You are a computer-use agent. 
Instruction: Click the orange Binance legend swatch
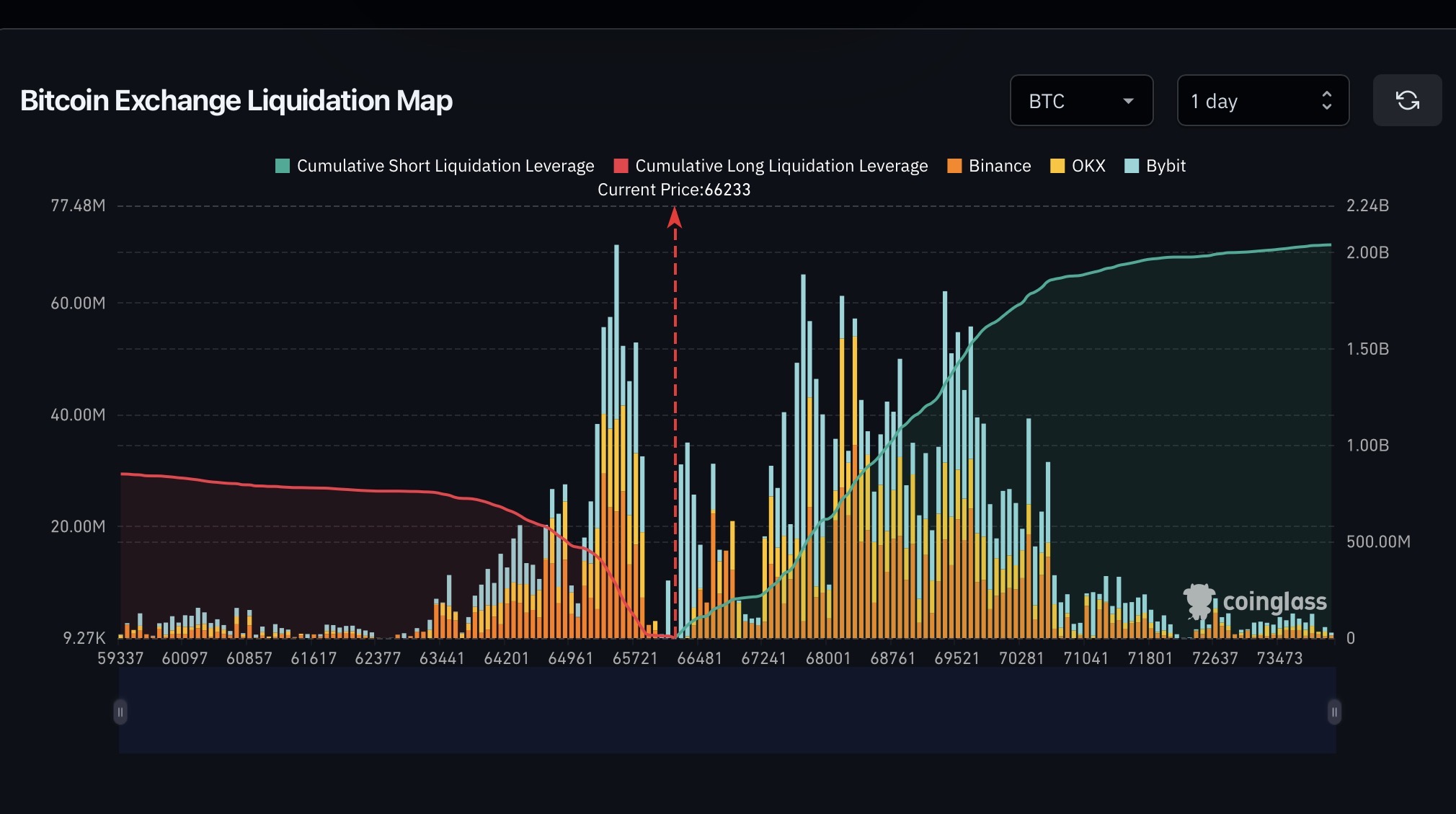pos(954,166)
